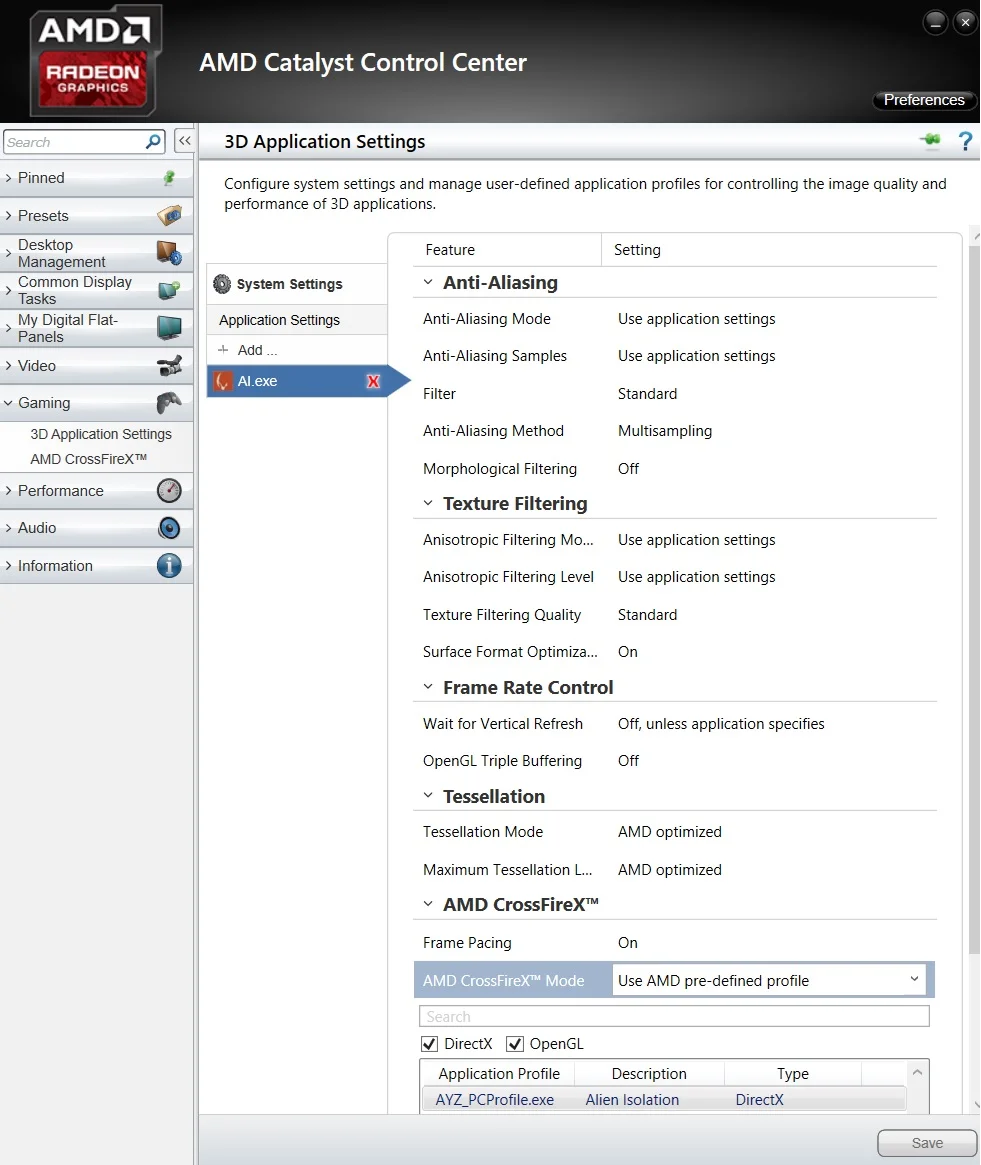Collapse sidebar with double-chevron icon
Viewport: 981px width, 1165px height.
pos(184,140)
